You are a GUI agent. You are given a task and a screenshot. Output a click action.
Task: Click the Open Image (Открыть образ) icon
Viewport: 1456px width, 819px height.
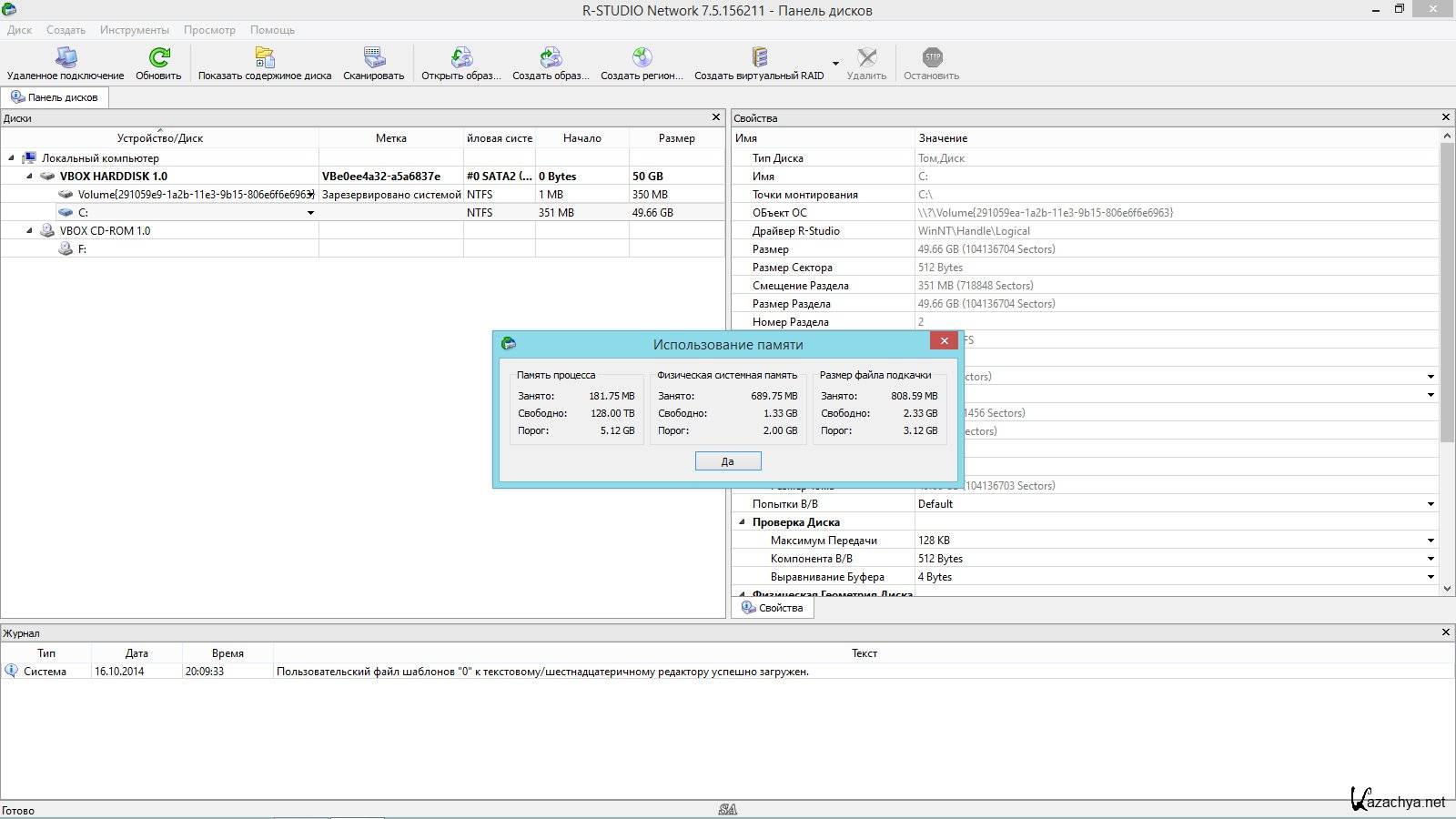tap(461, 58)
